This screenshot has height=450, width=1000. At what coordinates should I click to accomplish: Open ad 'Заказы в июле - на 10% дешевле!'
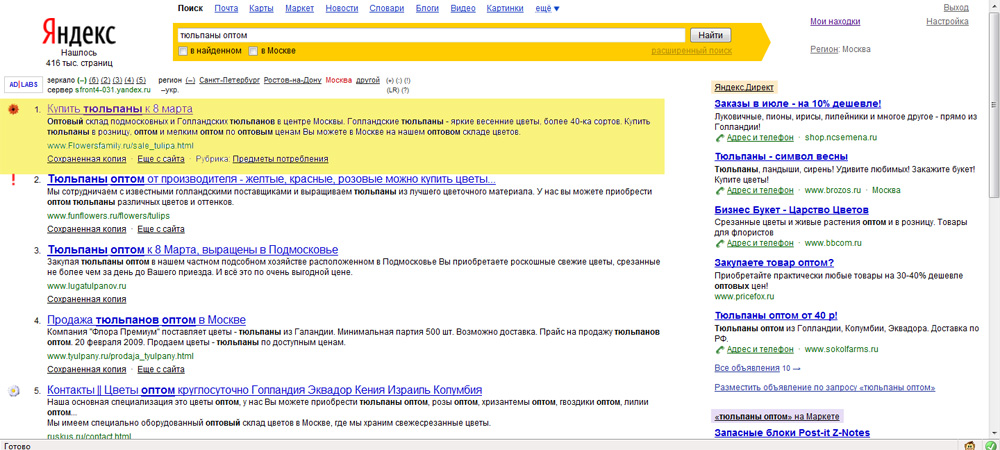(x=798, y=103)
